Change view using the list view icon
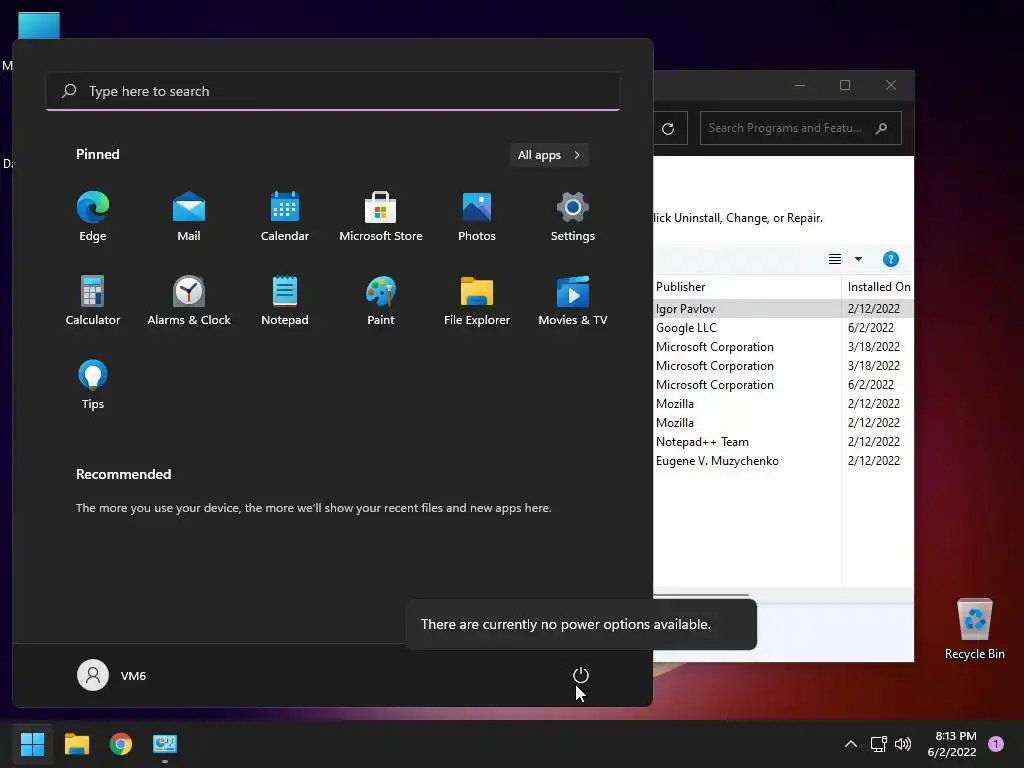The image size is (1024, 768). (835, 259)
